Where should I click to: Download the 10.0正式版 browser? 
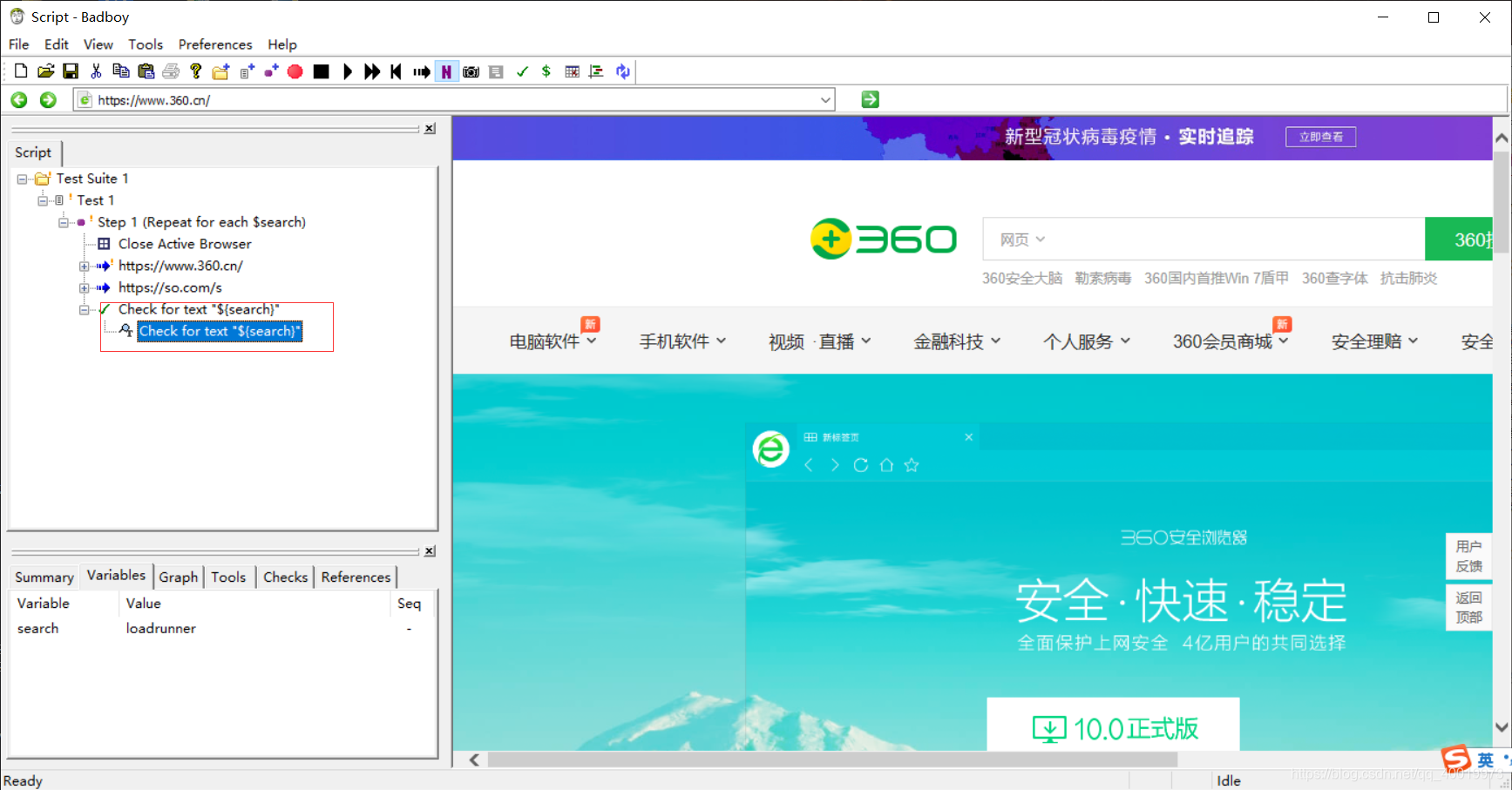(1113, 726)
